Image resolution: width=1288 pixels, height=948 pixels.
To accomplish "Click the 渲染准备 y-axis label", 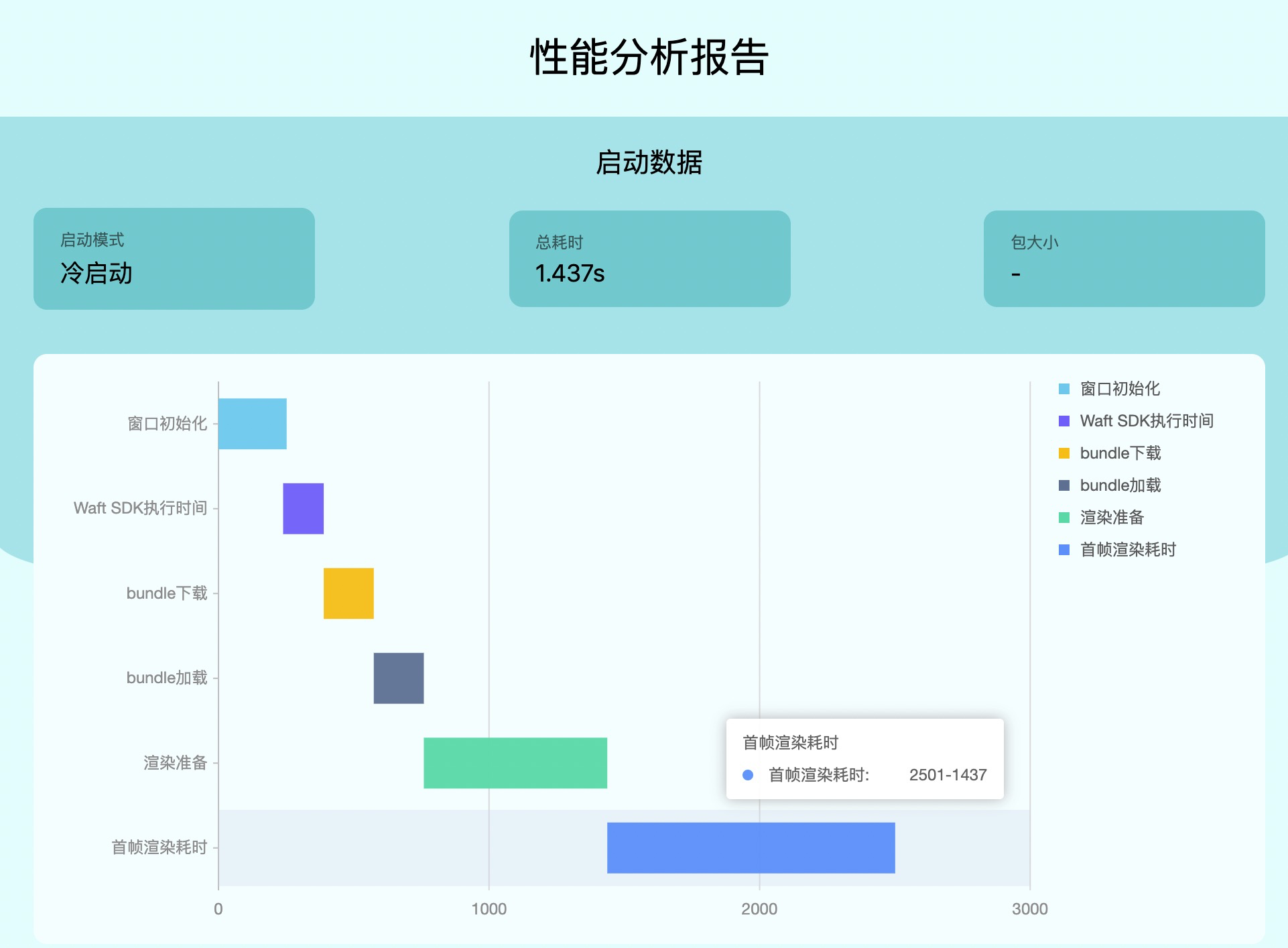I will [x=175, y=763].
